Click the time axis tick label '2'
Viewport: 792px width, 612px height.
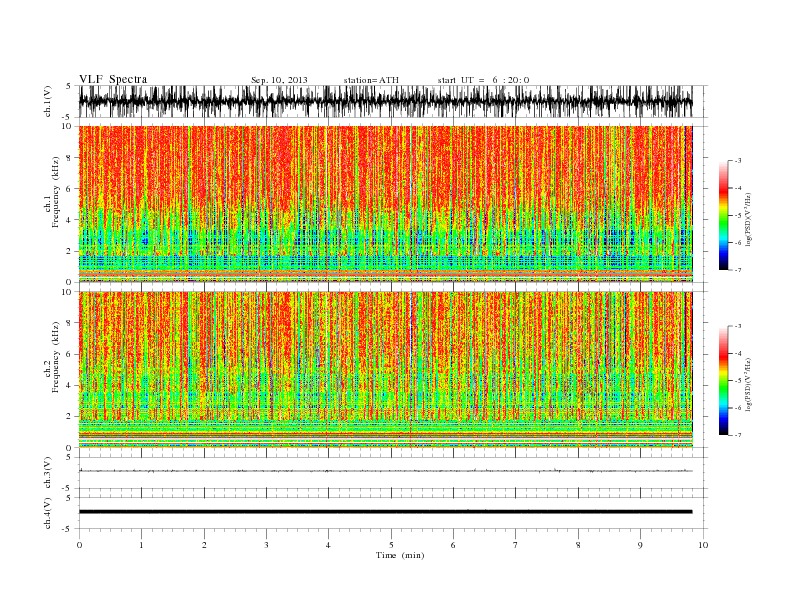tap(204, 545)
